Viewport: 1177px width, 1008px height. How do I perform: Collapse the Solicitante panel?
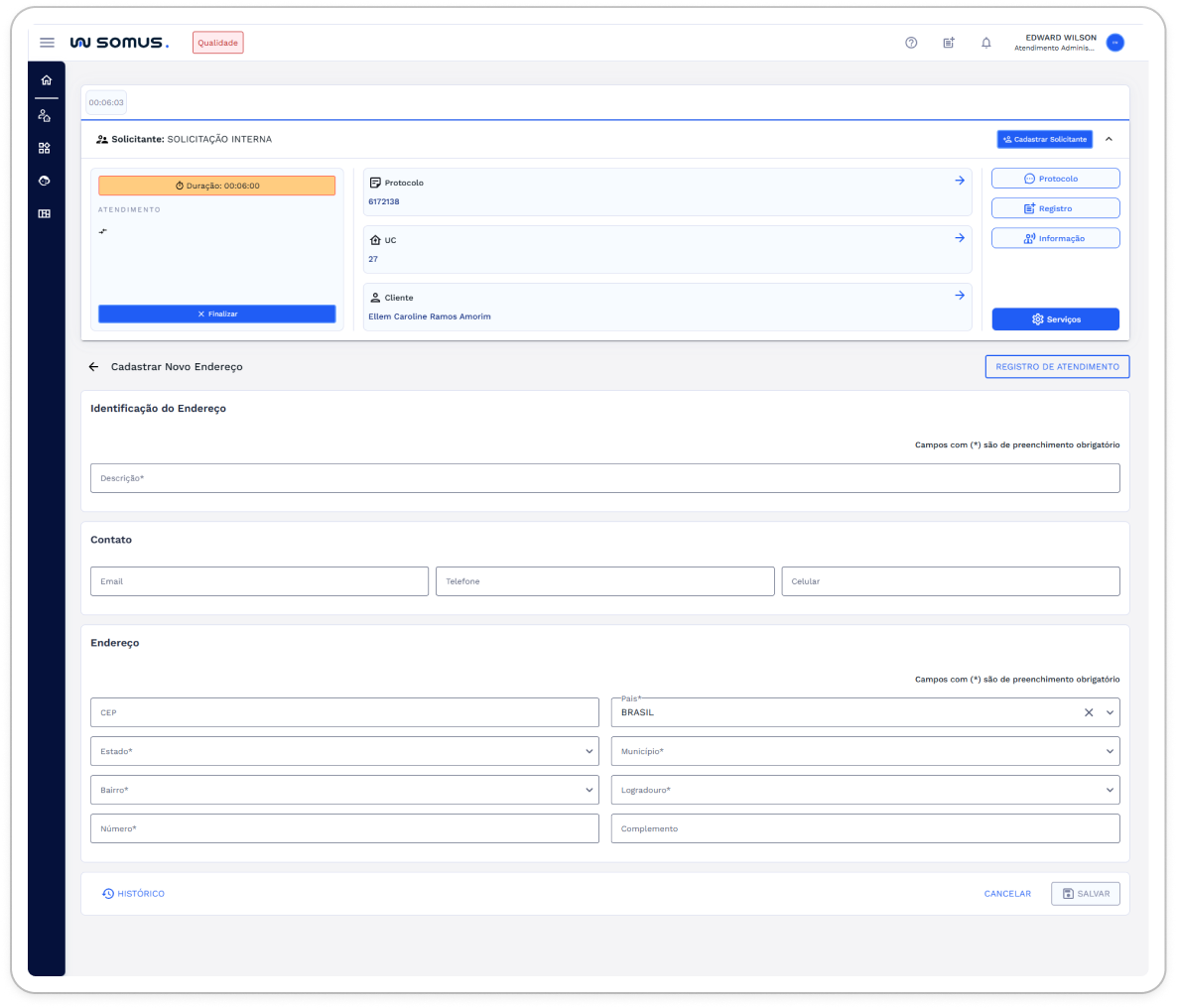pyautogui.click(x=1109, y=140)
